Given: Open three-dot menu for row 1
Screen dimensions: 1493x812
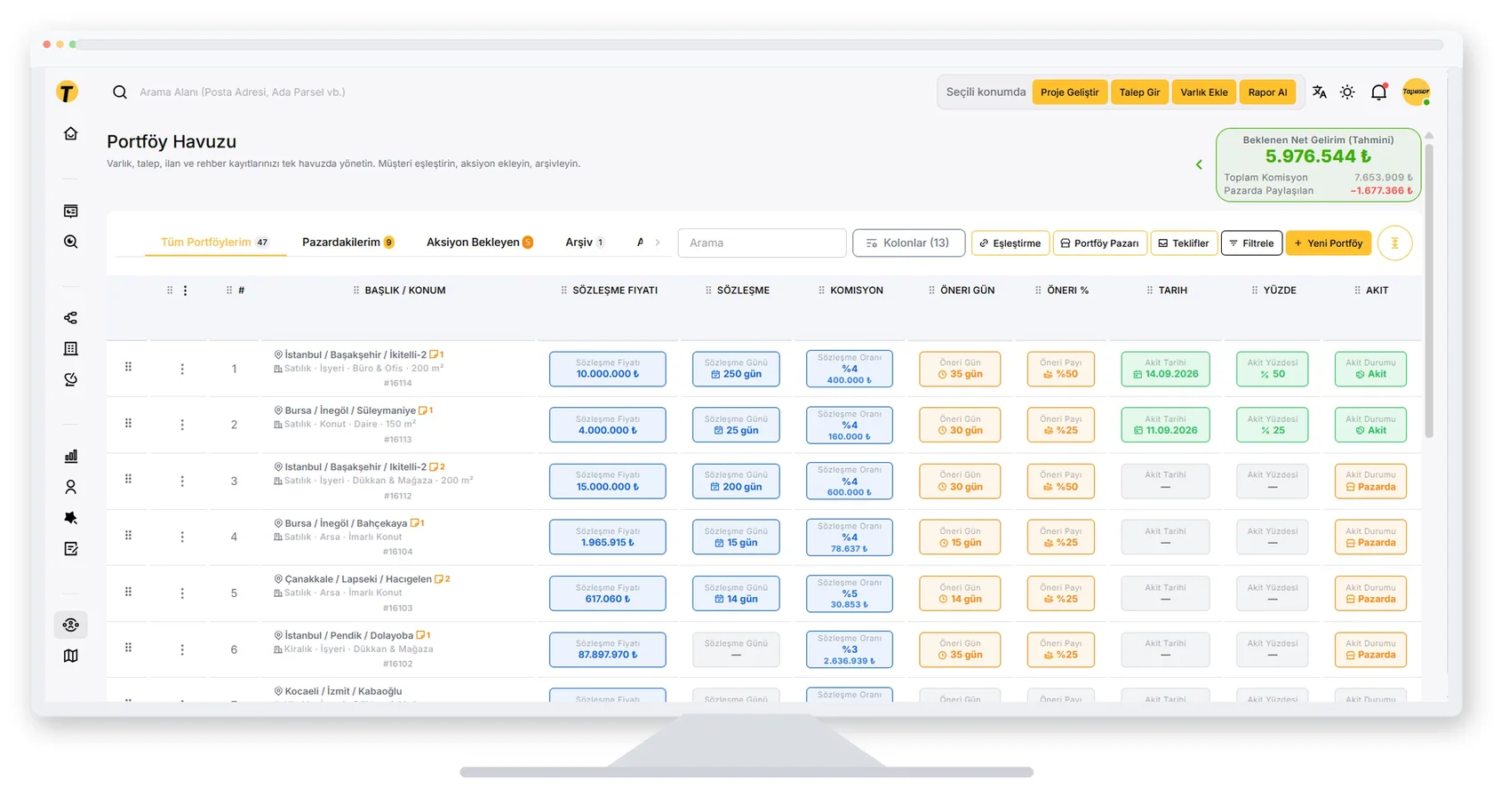Looking at the screenshot, I should pyautogui.click(x=182, y=369).
